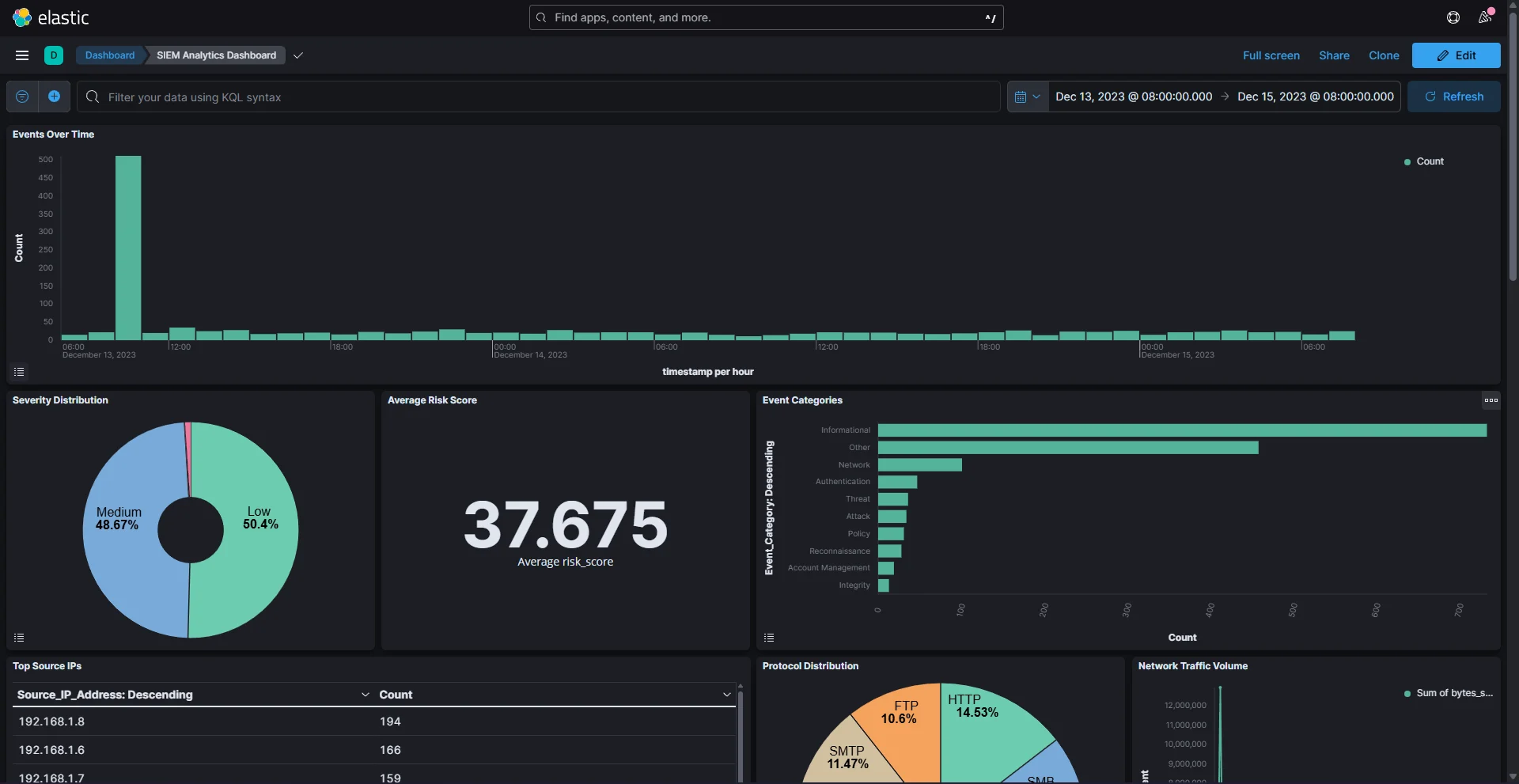Open the filter options icon beside KQL bar
The width and height of the screenshot is (1519, 784).
click(x=21, y=97)
